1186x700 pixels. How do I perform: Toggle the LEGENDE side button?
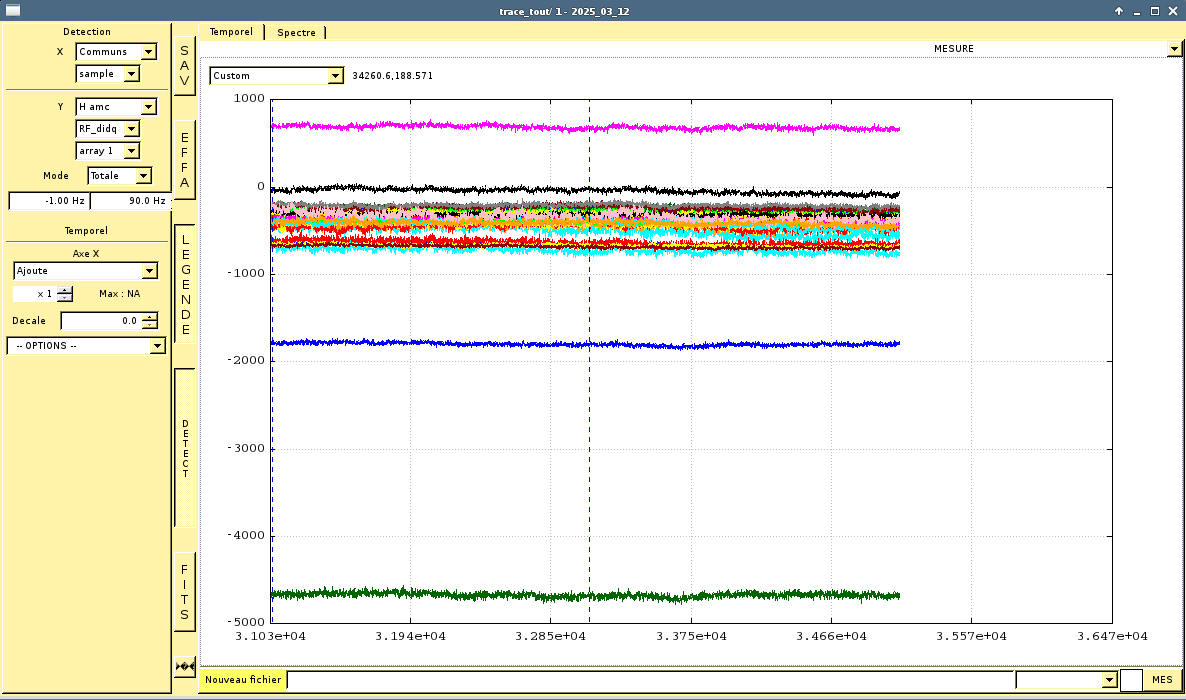click(184, 284)
